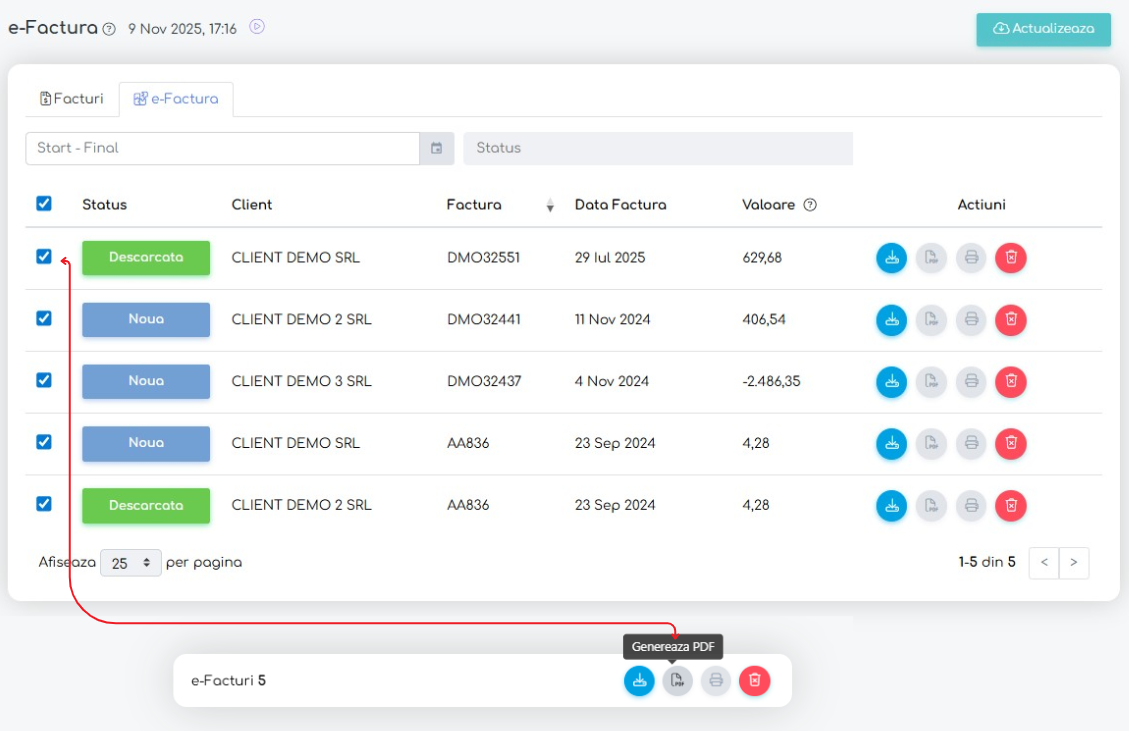Generate PDF for invoice DMO32437
Image resolution: width=1129 pixels, height=731 pixels.
(931, 382)
